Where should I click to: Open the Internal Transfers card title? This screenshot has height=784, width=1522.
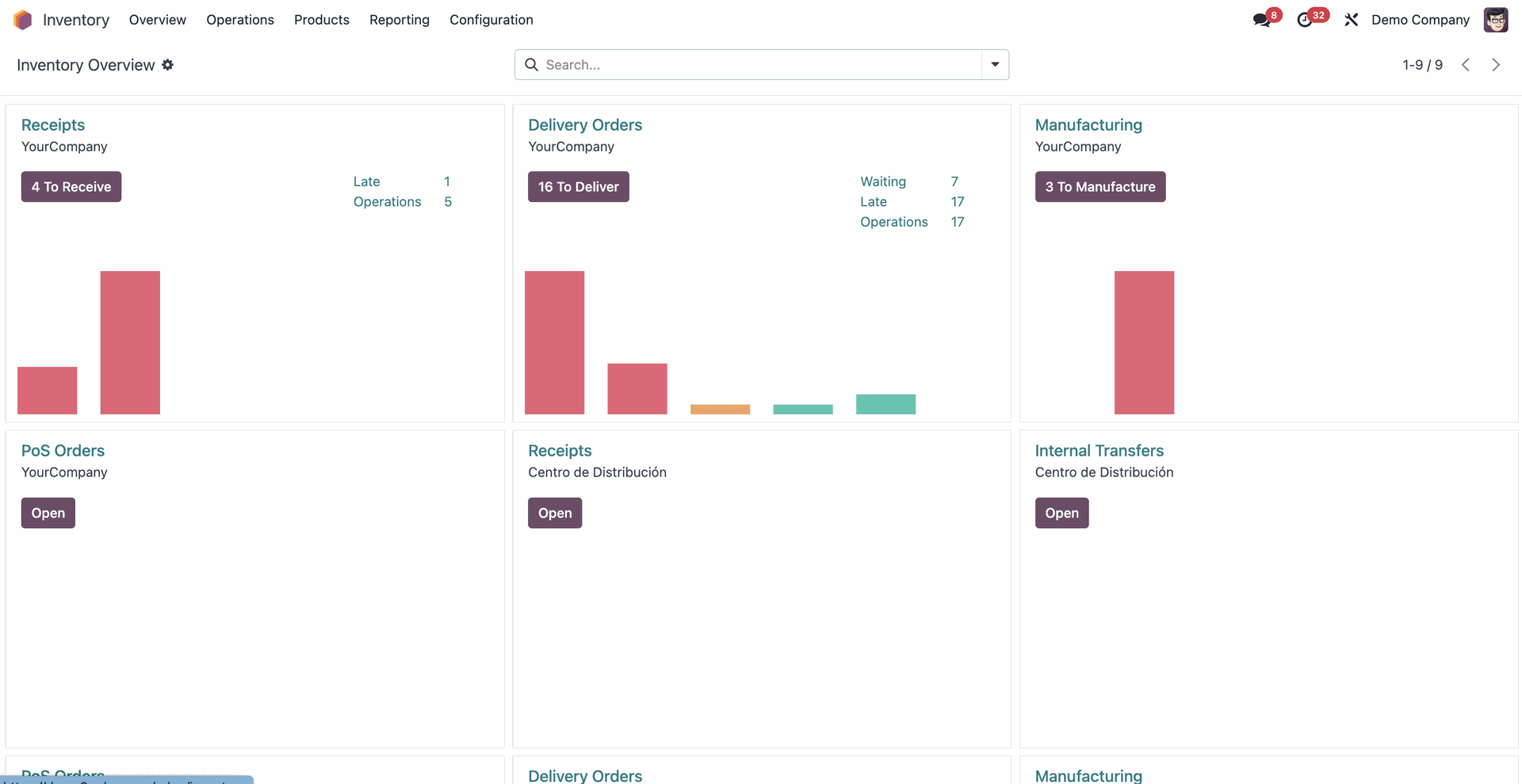(x=1099, y=451)
